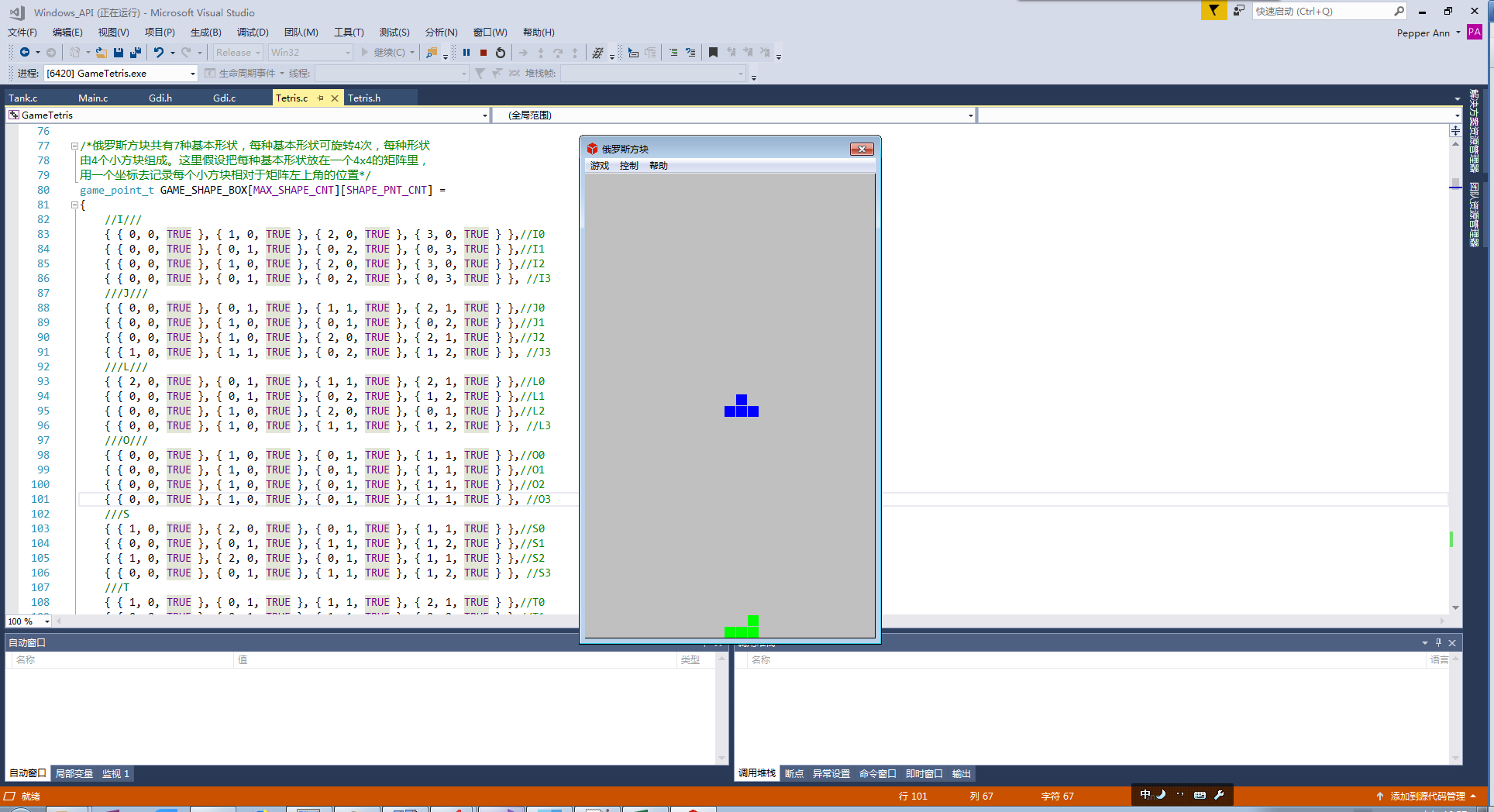Click the Step Into icon
Image resolution: width=1494 pixels, height=812 pixels.
pos(541,53)
